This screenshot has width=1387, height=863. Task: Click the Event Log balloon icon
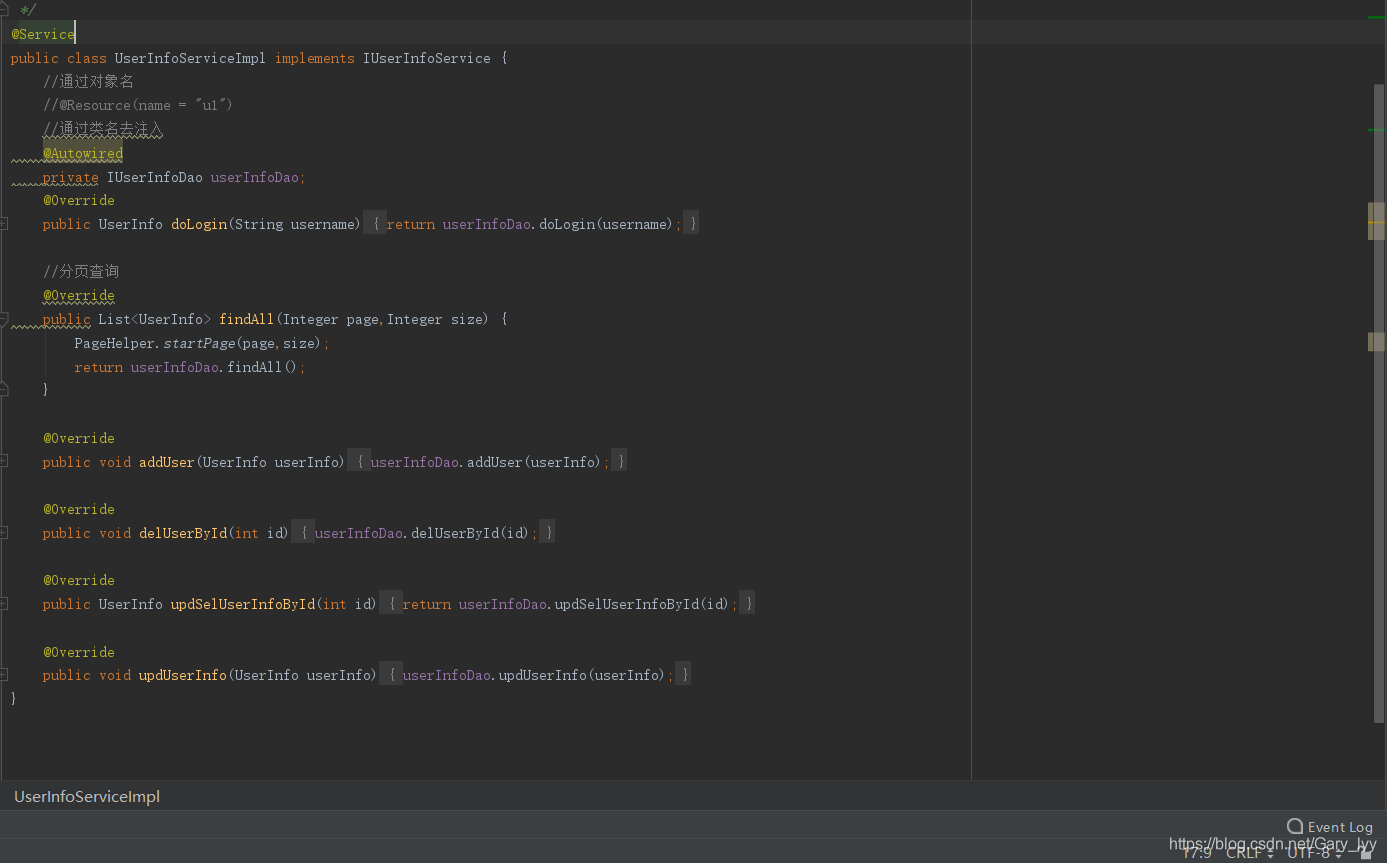click(1295, 826)
